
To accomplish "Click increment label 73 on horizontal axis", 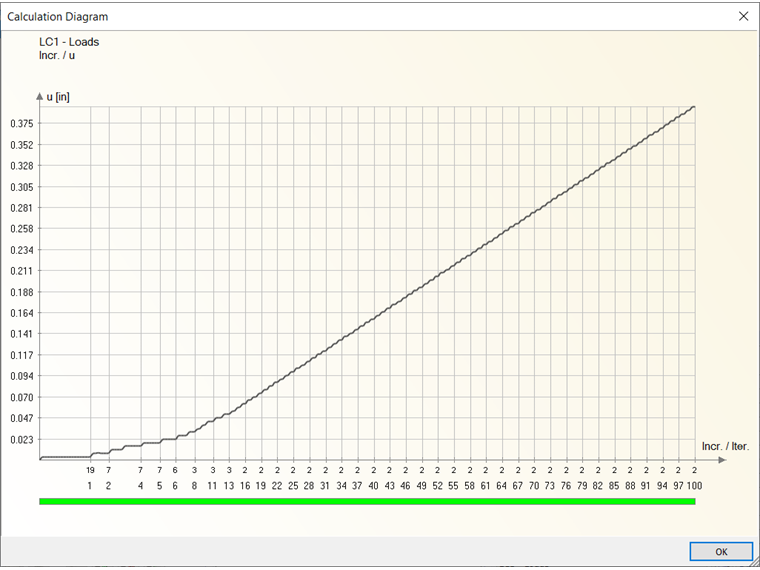I will (550, 486).
